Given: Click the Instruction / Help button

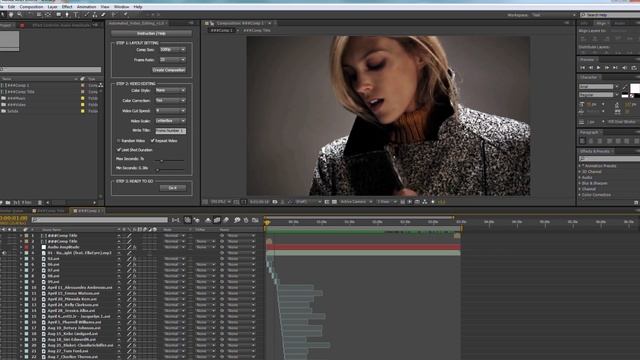Looking at the screenshot, I should (x=151, y=33).
